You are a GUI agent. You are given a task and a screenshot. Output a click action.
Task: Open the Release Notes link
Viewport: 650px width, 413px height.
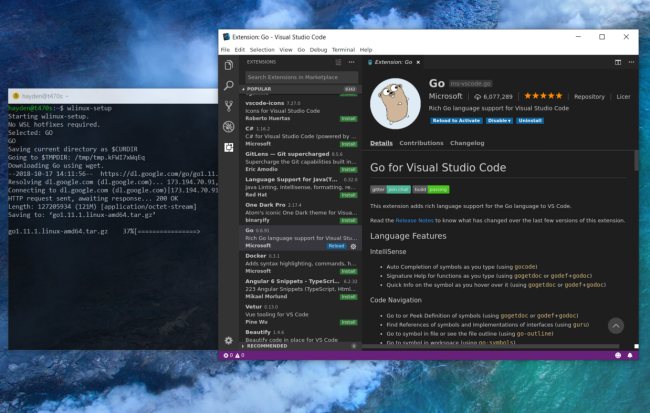point(414,221)
